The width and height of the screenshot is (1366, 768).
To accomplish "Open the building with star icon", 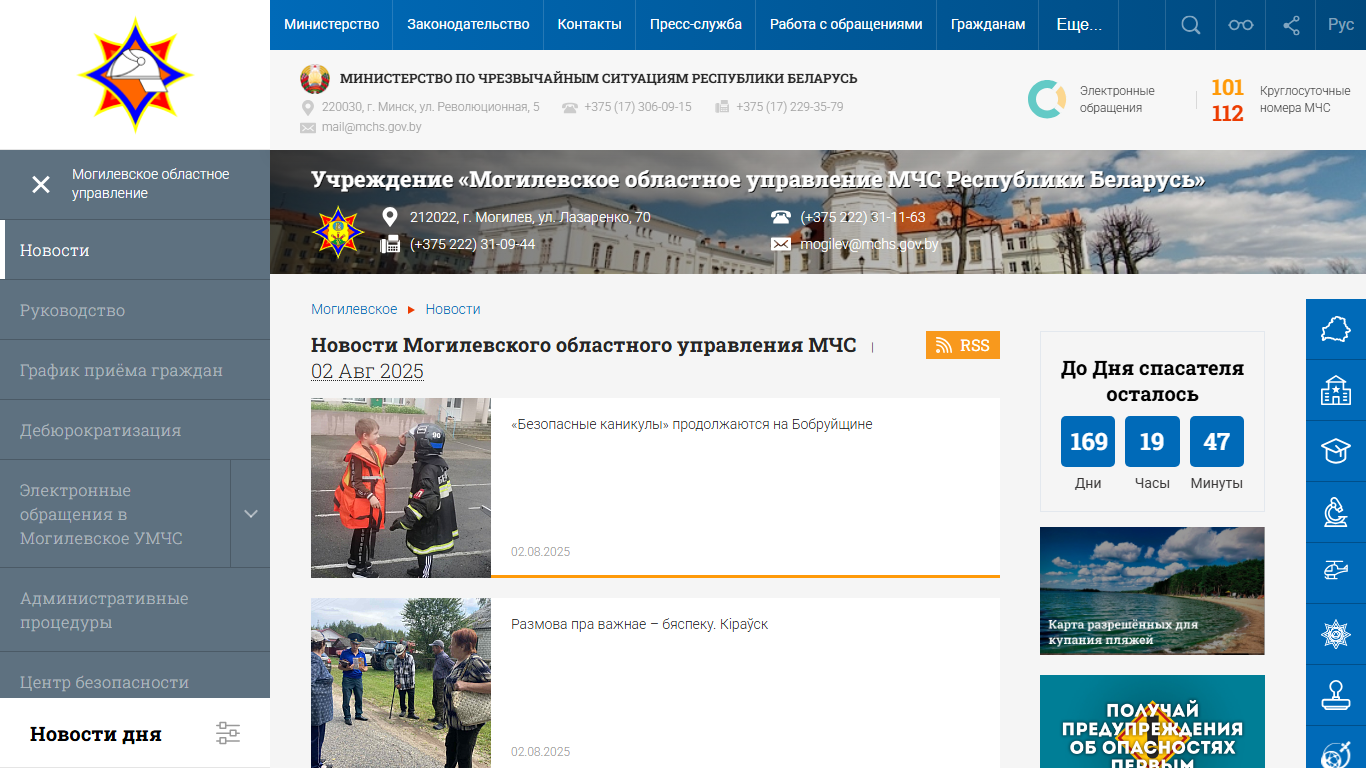I will [1335, 390].
